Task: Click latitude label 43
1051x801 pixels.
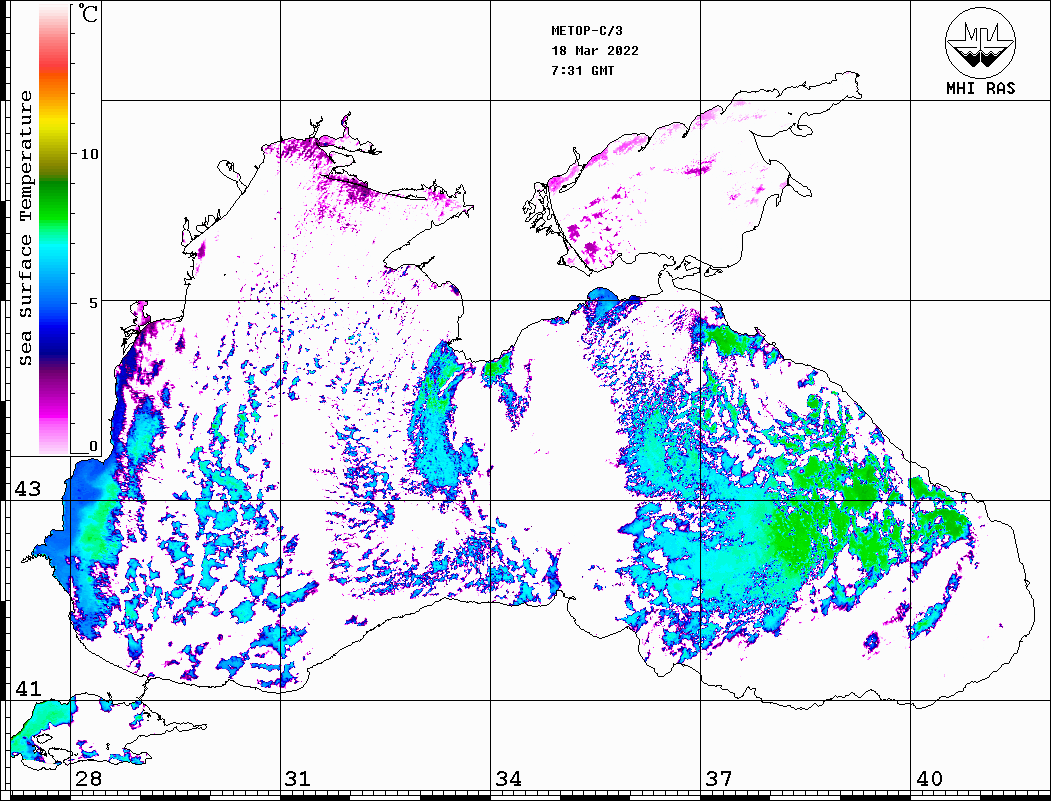Action: click(x=28, y=489)
